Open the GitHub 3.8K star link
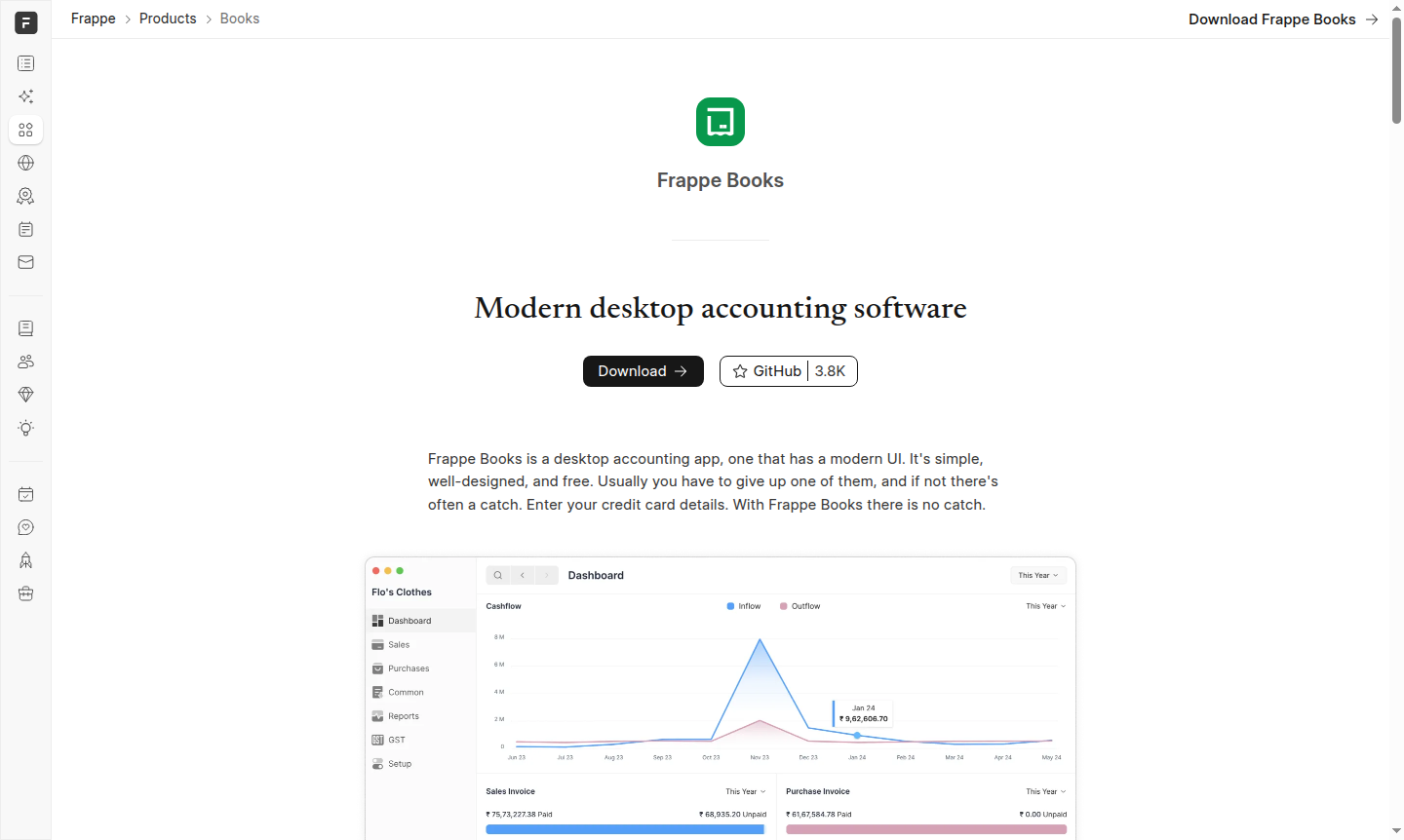 (x=788, y=371)
